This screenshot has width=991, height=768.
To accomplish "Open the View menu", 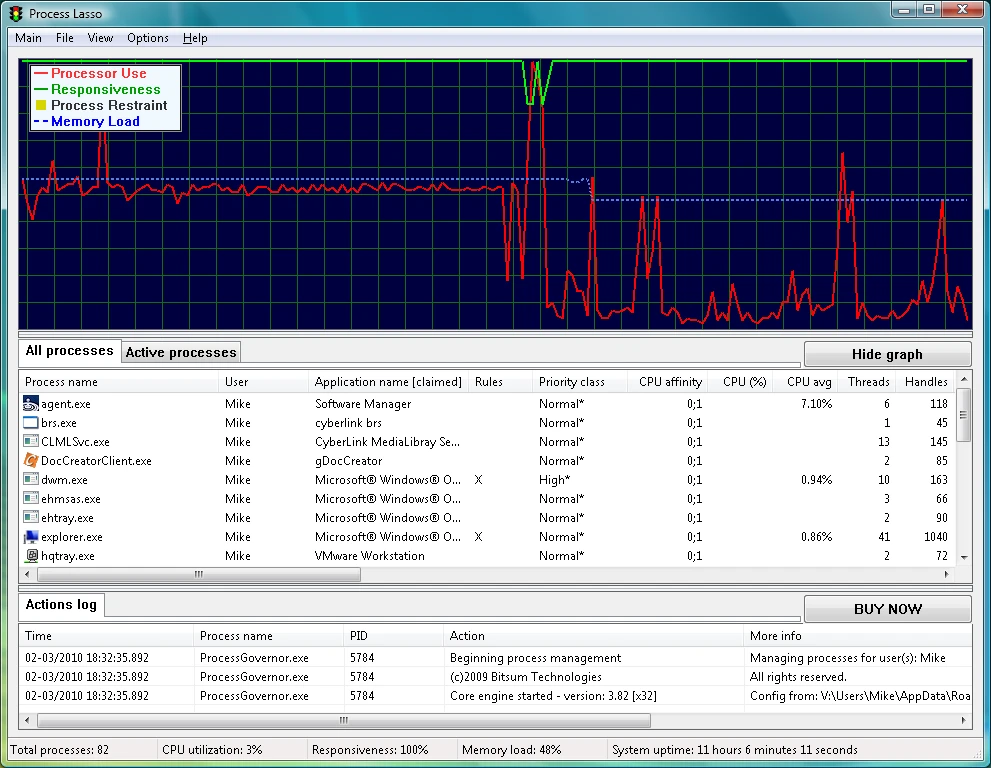I will click(100, 38).
